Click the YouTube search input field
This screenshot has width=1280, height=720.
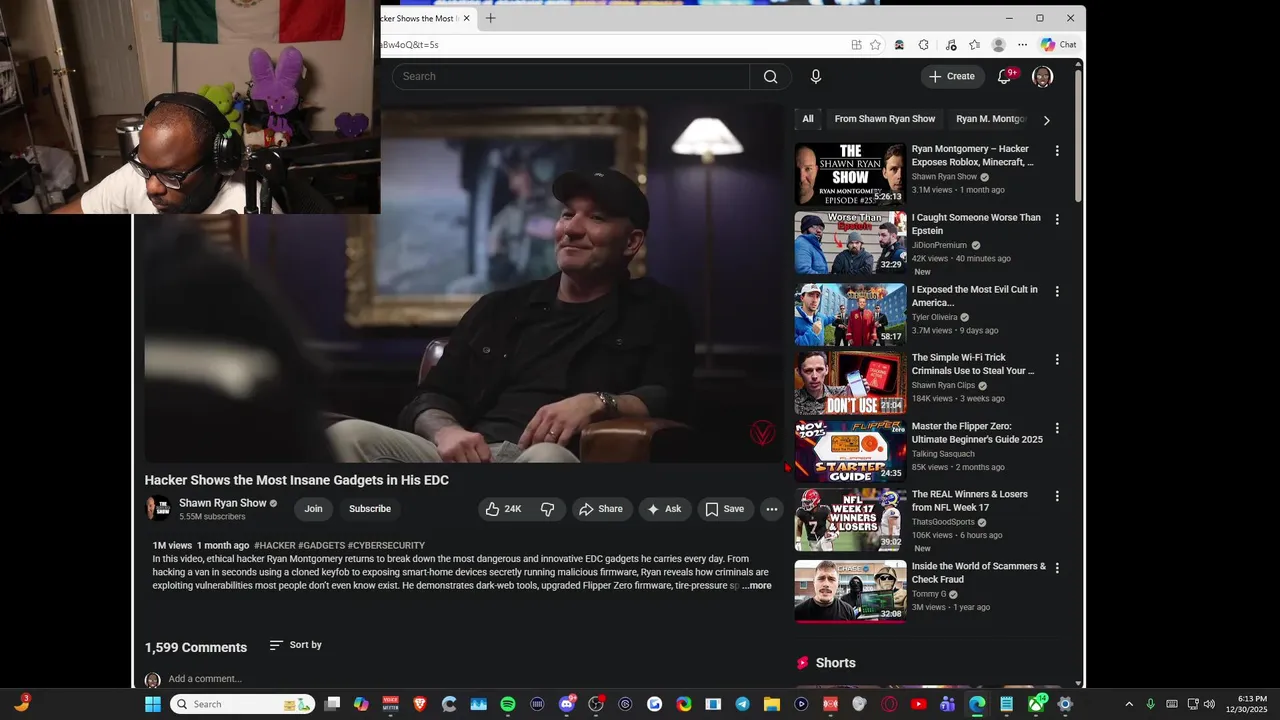(x=571, y=76)
